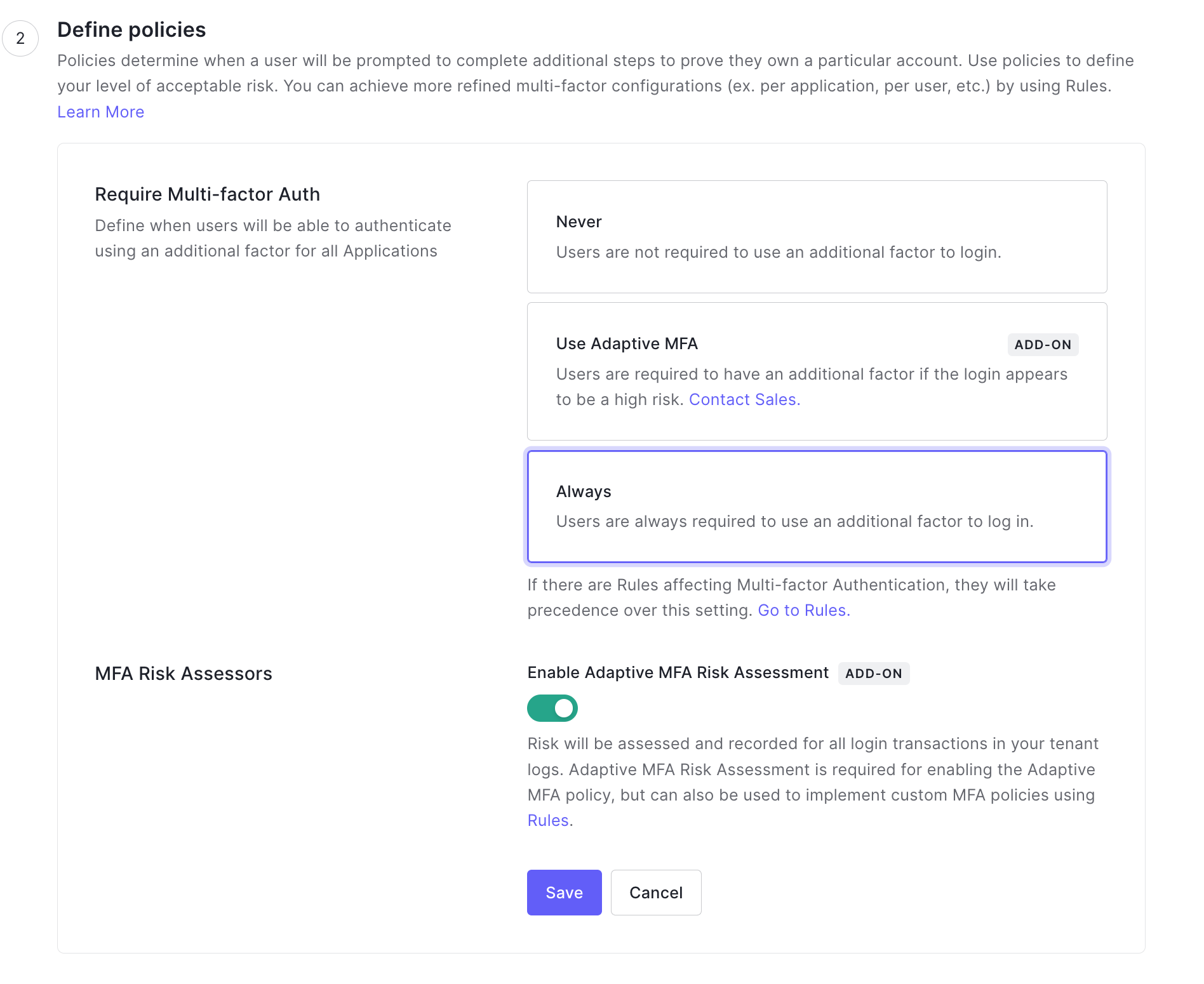
Task: Cancel the policy changes
Action: 655,893
